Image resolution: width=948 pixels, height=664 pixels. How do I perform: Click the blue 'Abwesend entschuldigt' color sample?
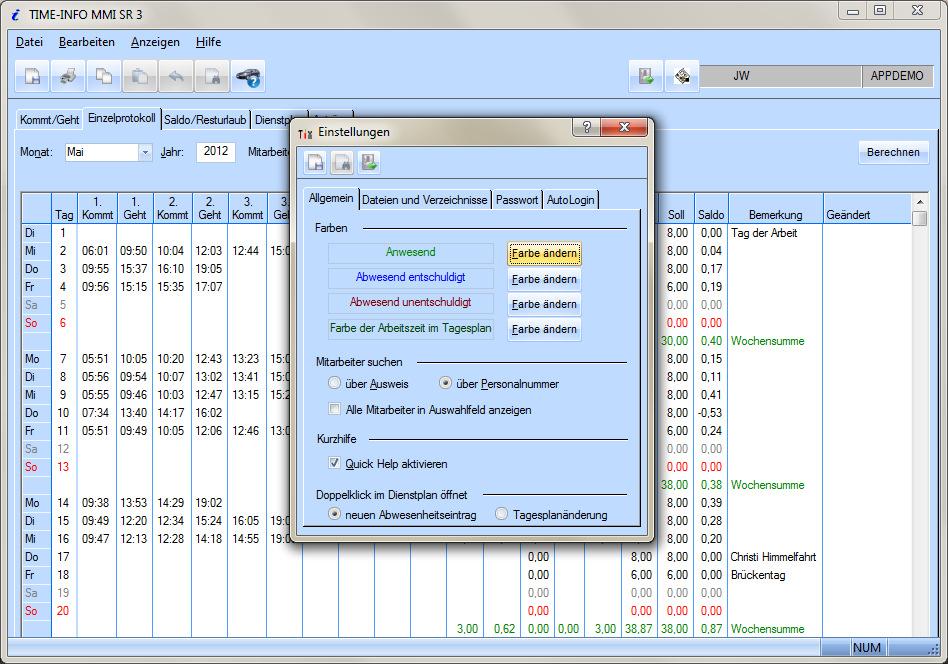(411, 278)
